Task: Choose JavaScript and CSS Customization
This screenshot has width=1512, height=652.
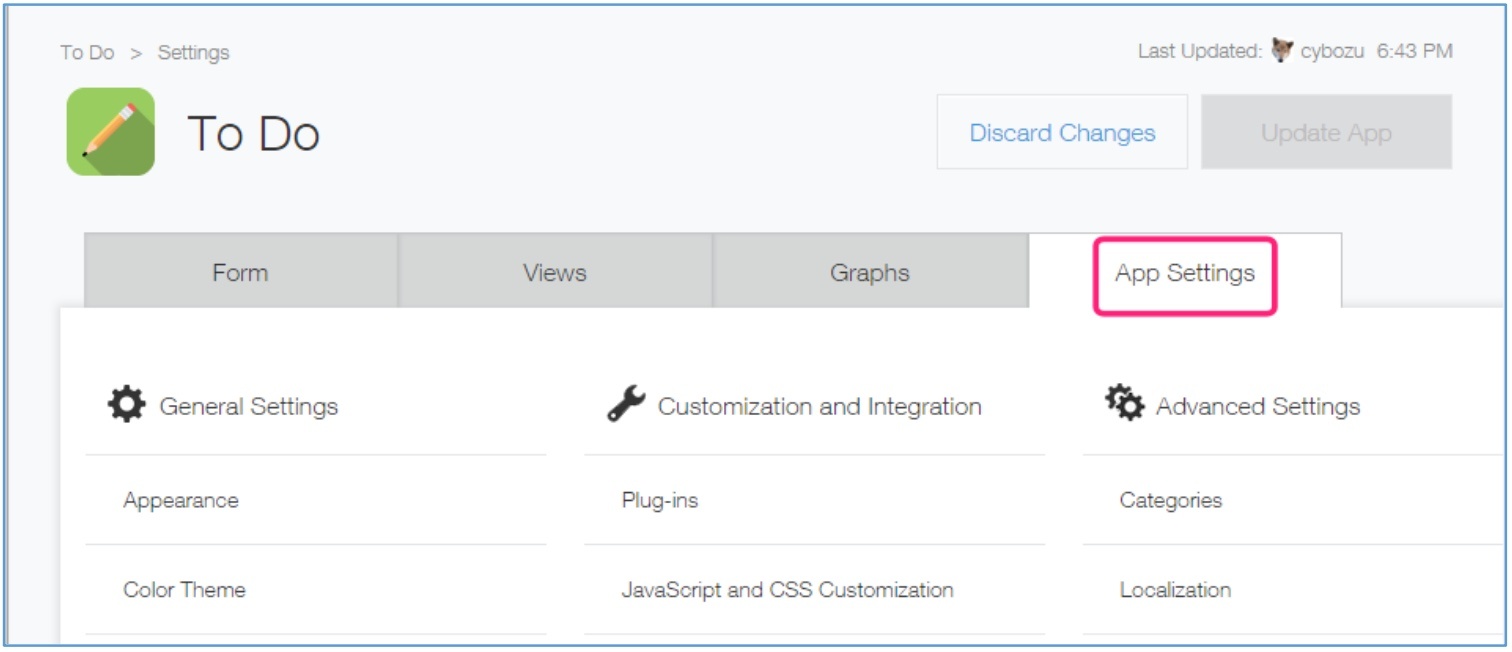Action: (787, 590)
